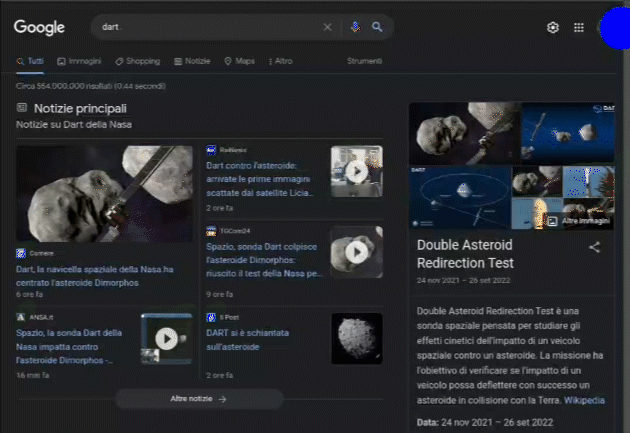Start voice search with microphone icon

[355, 27]
